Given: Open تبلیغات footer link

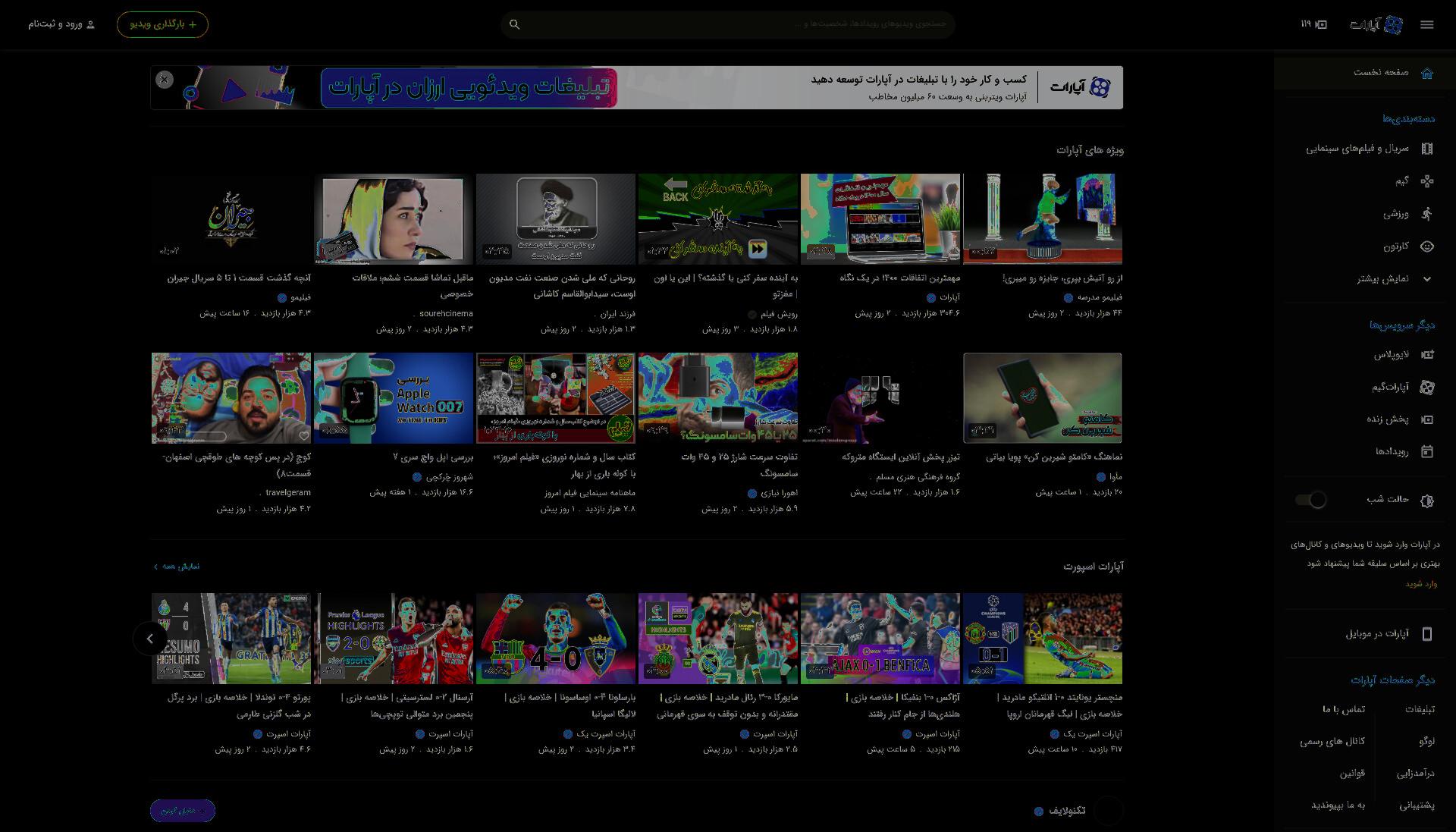Looking at the screenshot, I should click(1420, 709).
